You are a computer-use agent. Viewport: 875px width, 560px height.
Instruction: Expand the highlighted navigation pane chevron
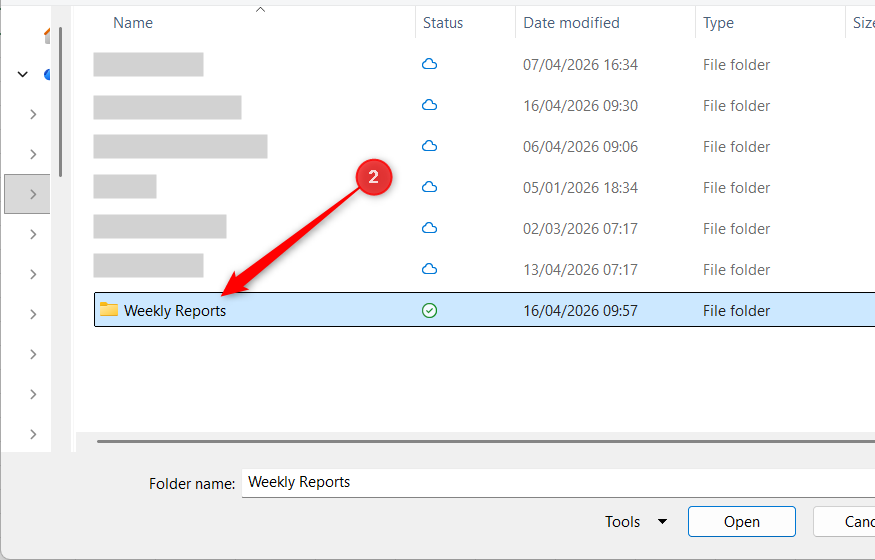(33, 194)
